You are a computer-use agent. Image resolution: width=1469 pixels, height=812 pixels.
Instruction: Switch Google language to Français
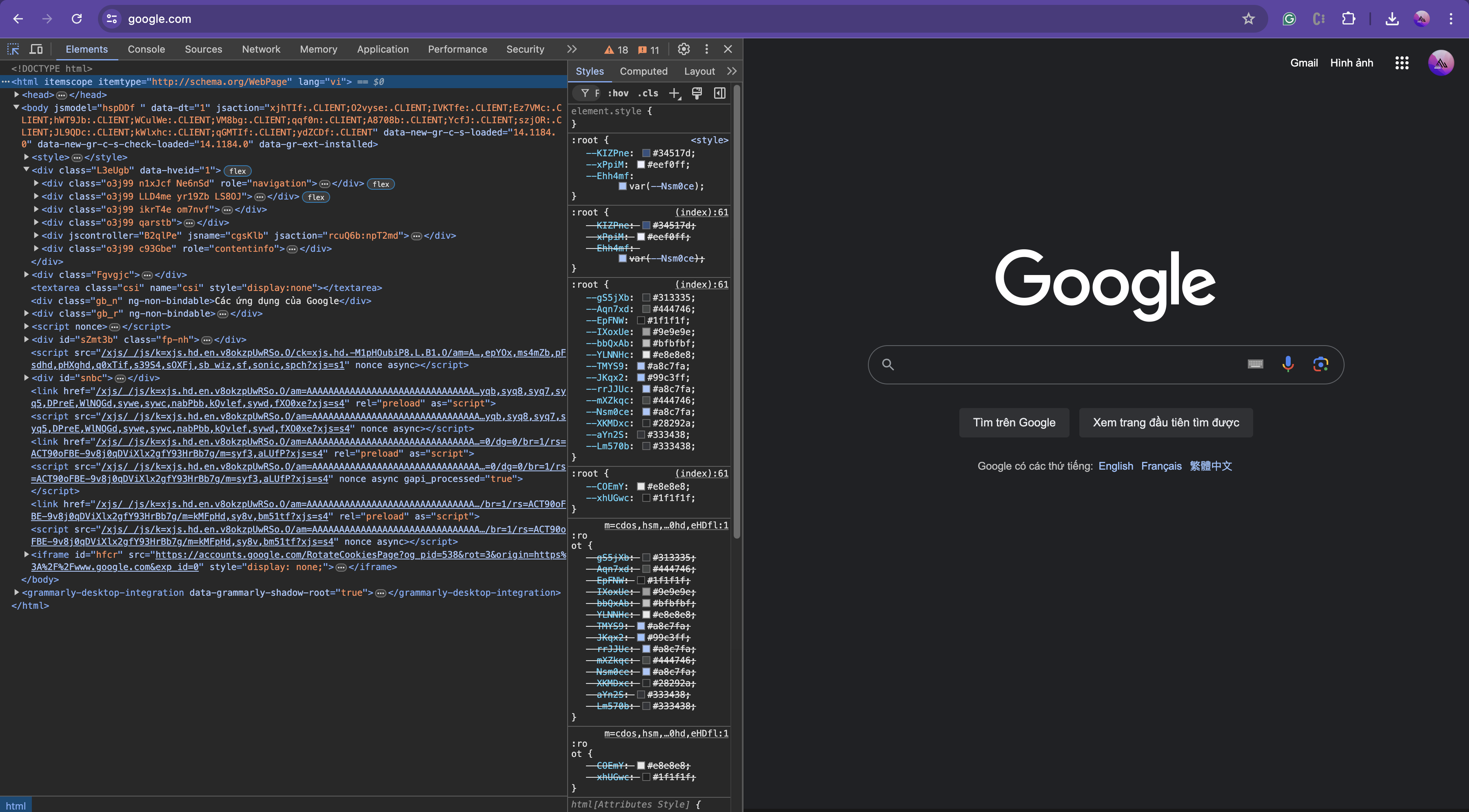pyautogui.click(x=1161, y=466)
